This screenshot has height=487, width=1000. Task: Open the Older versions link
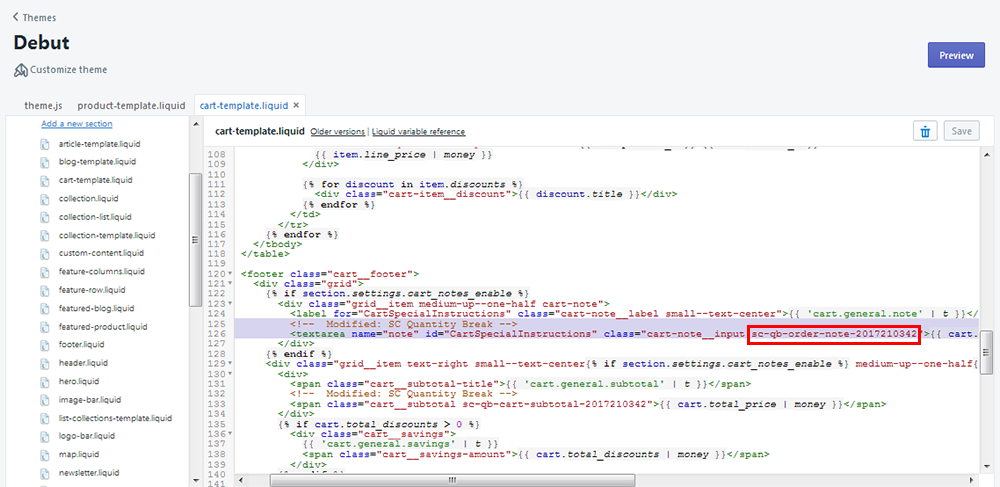[337, 132]
